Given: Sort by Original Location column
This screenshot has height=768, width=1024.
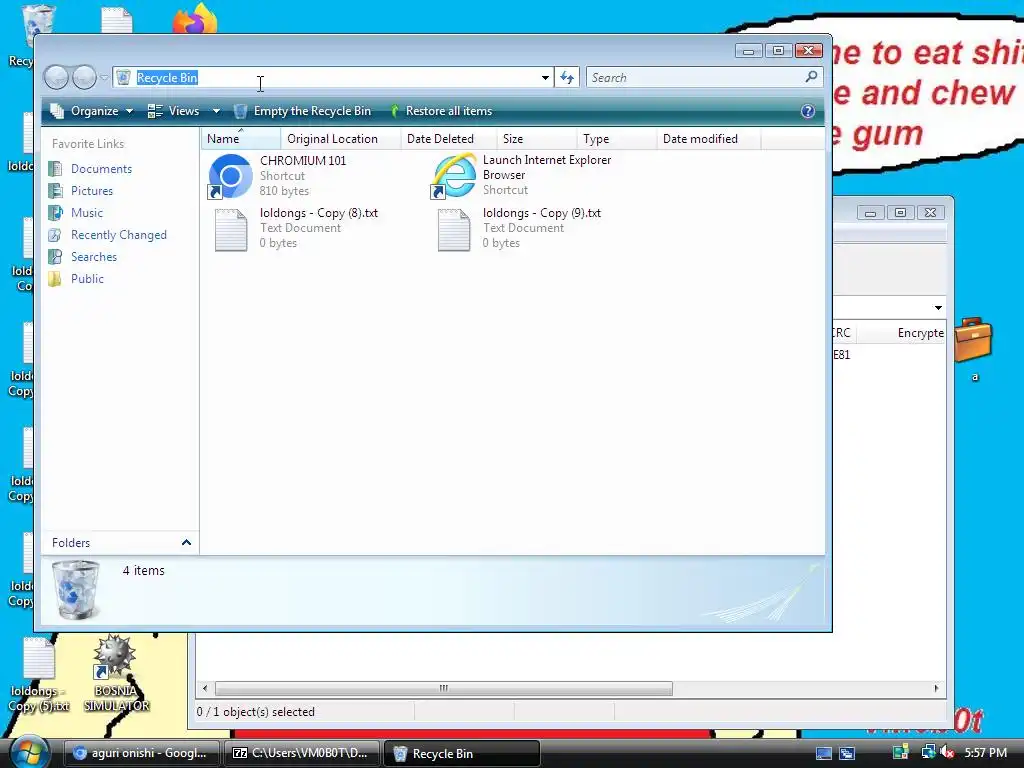Looking at the screenshot, I should coord(340,138).
